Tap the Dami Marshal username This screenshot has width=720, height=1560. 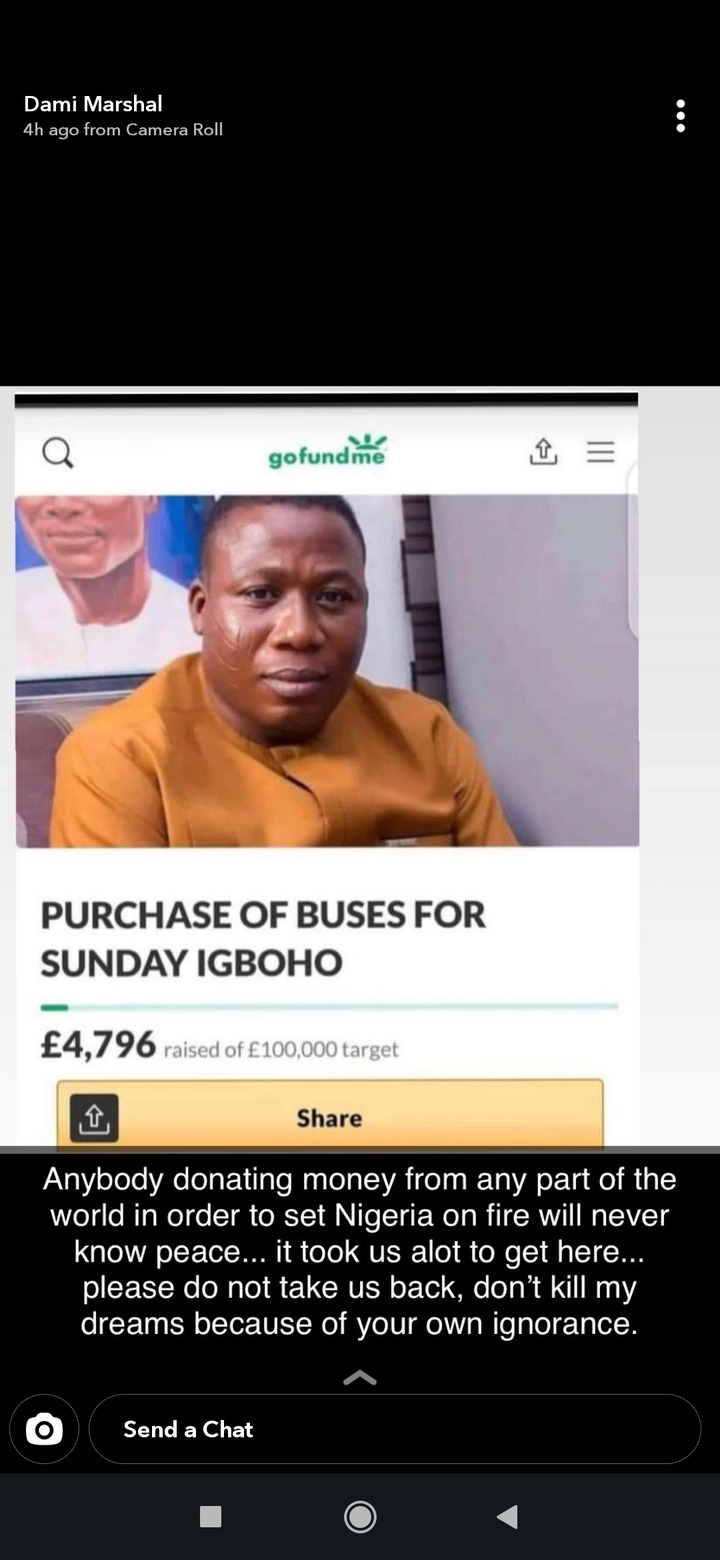click(x=93, y=104)
